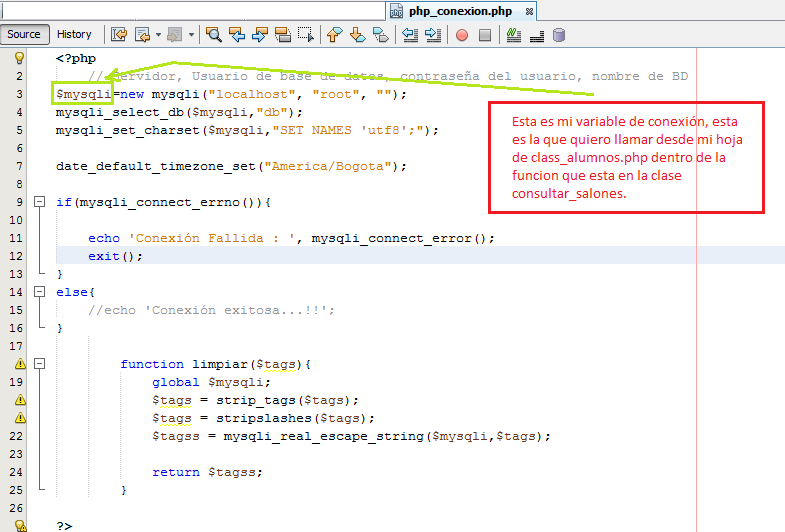Close the php_conexion.php tab
The width and height of the screenshot is (785, 532).
pyautogui.click(x=529, y=12)
